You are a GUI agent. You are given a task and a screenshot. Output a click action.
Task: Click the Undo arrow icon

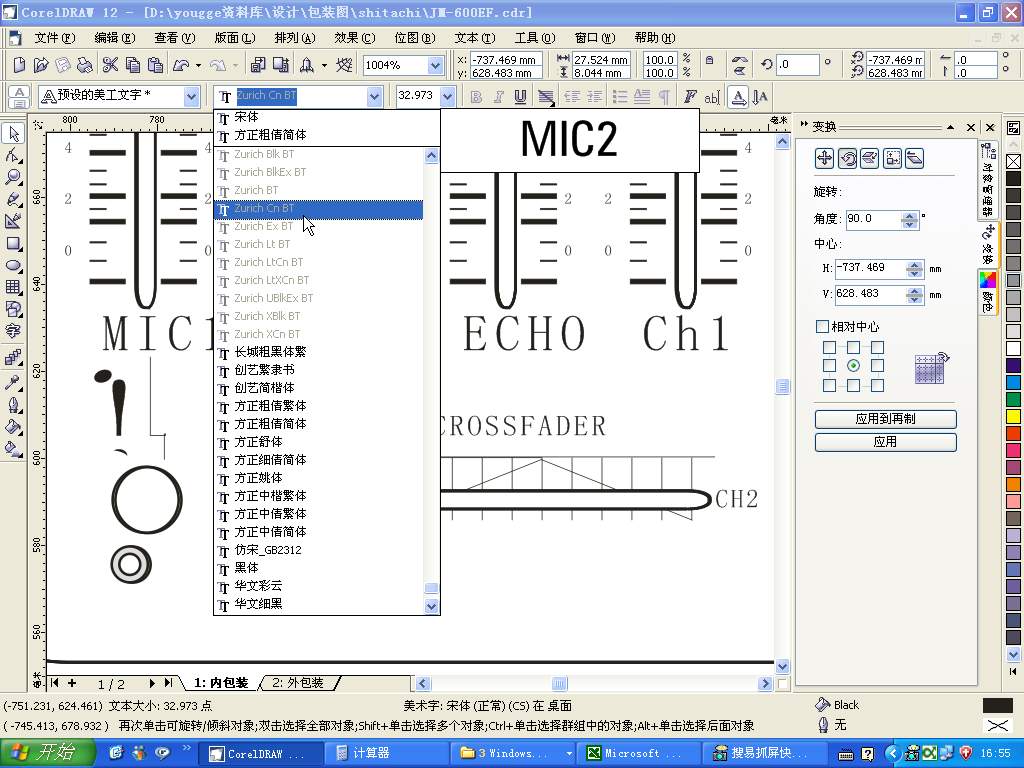tap(181, 65)
